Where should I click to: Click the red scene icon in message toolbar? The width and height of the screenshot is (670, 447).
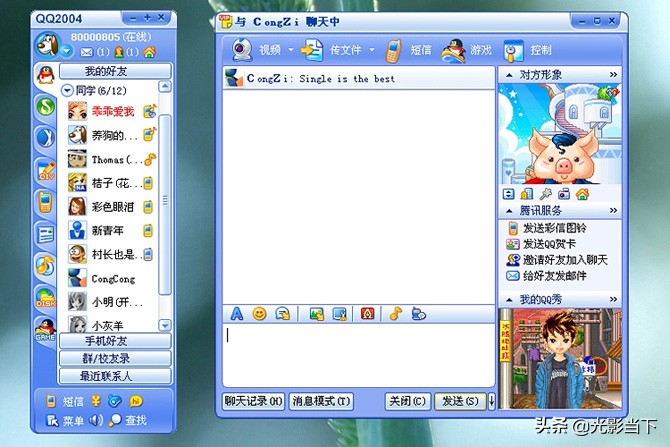(367, 314)
